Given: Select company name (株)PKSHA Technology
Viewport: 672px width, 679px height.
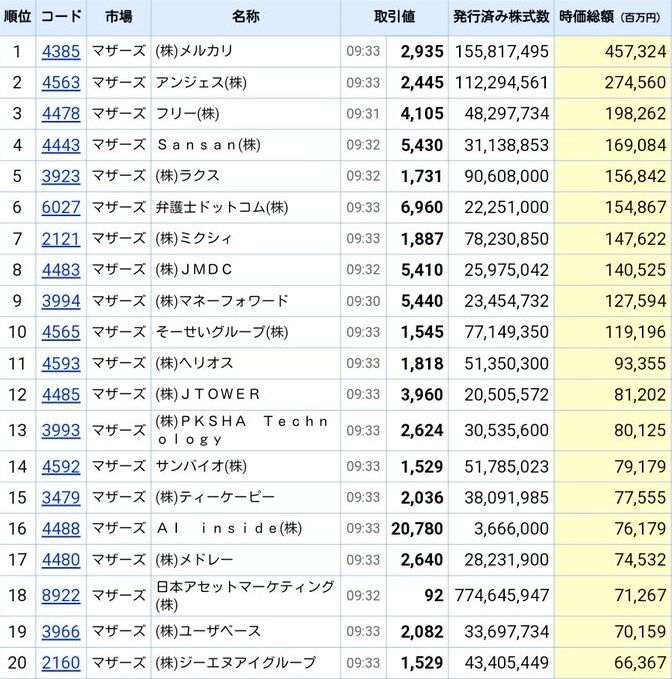Looking at the screenshot, I should tap(242, 430).
